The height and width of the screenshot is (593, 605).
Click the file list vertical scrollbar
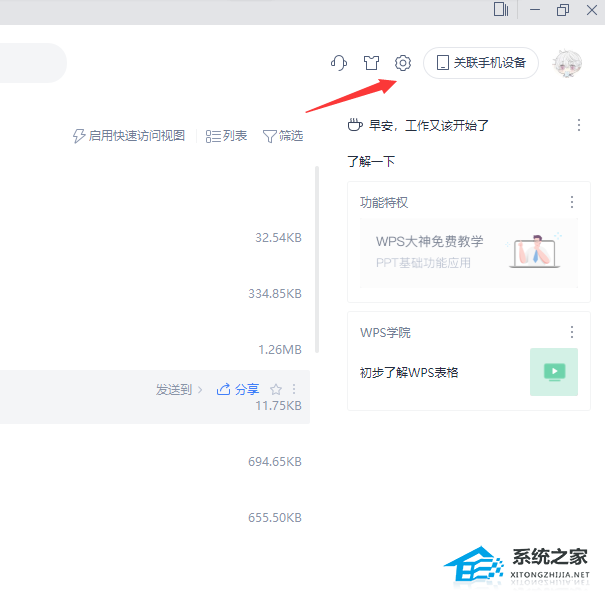coord(317,260)
